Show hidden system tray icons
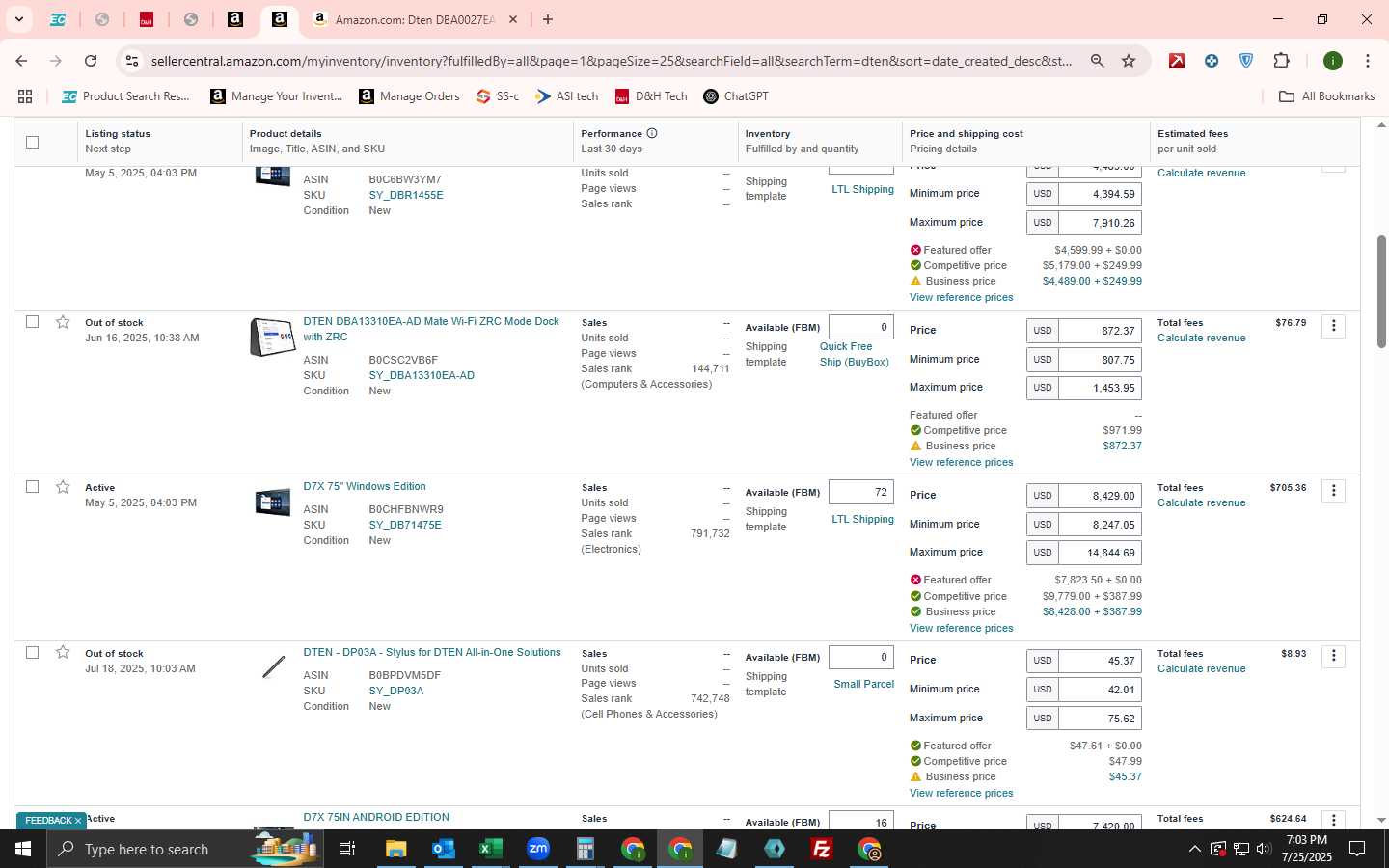This screenshot has height=868, width=1389. click(x=1194, y=849)
